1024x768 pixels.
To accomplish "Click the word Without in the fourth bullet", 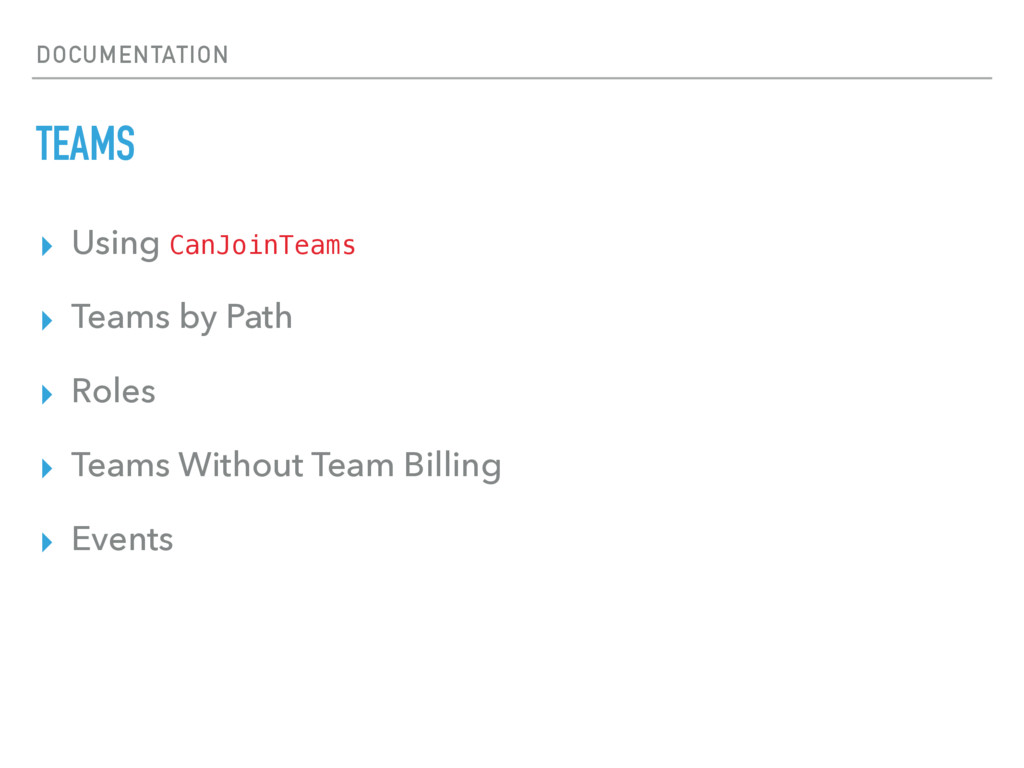I will tap(242, 465).
